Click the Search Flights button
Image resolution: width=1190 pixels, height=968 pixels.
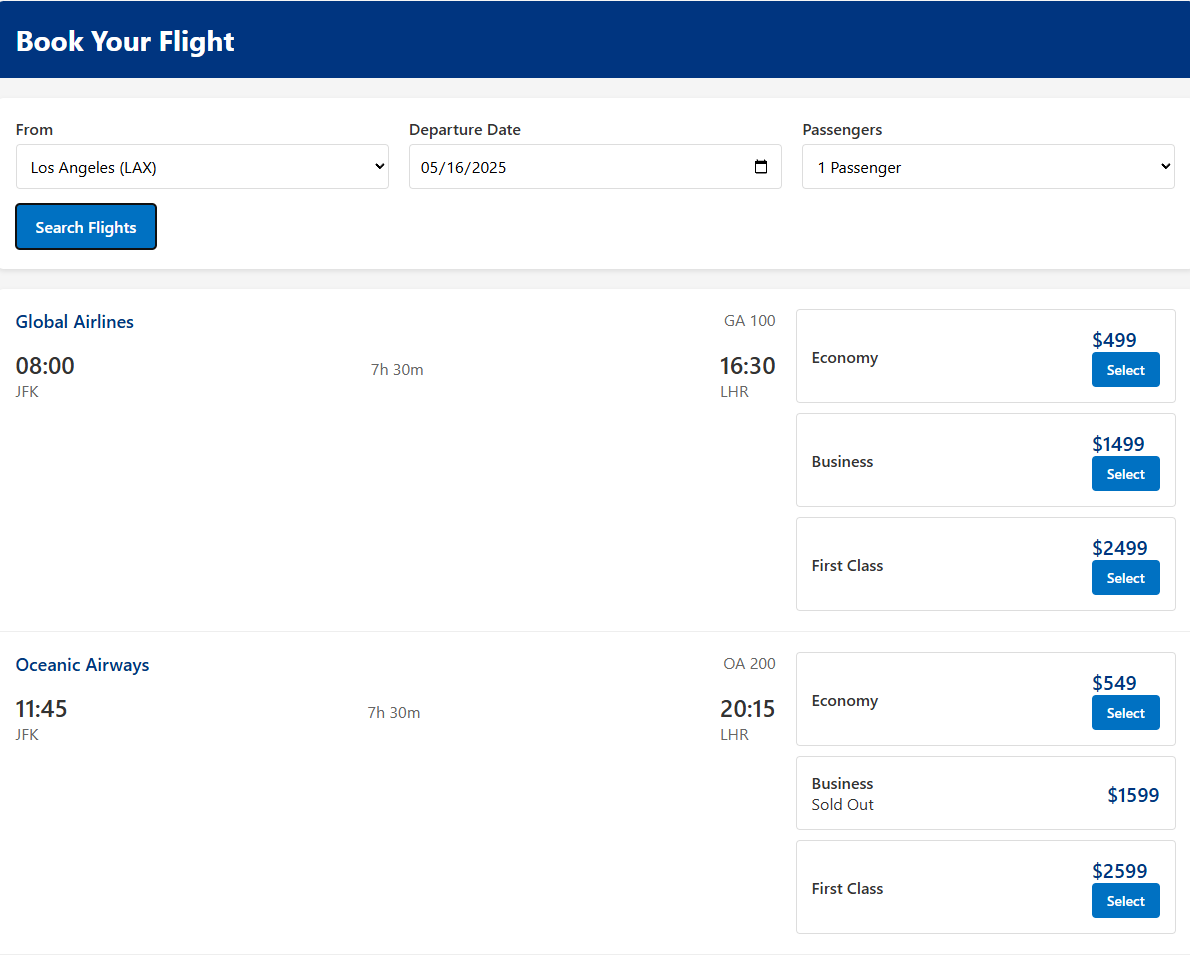[86, 227]
